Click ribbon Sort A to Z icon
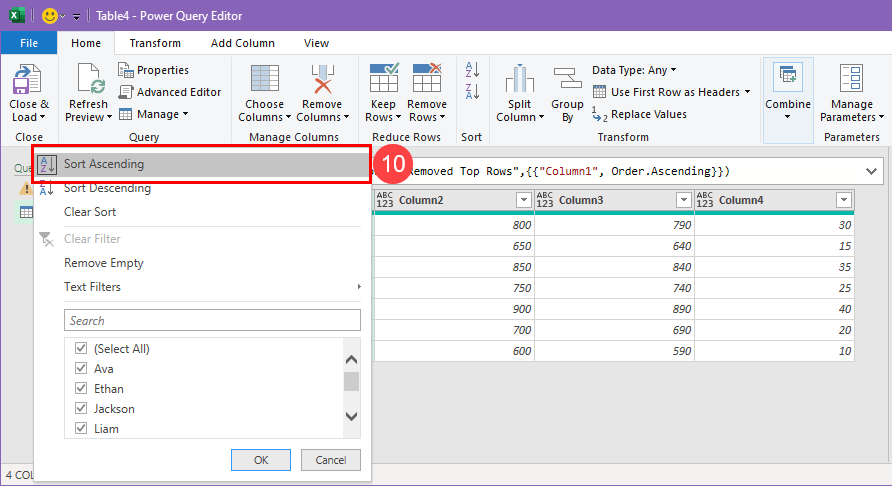892x486 pixels. click(472, 69)
